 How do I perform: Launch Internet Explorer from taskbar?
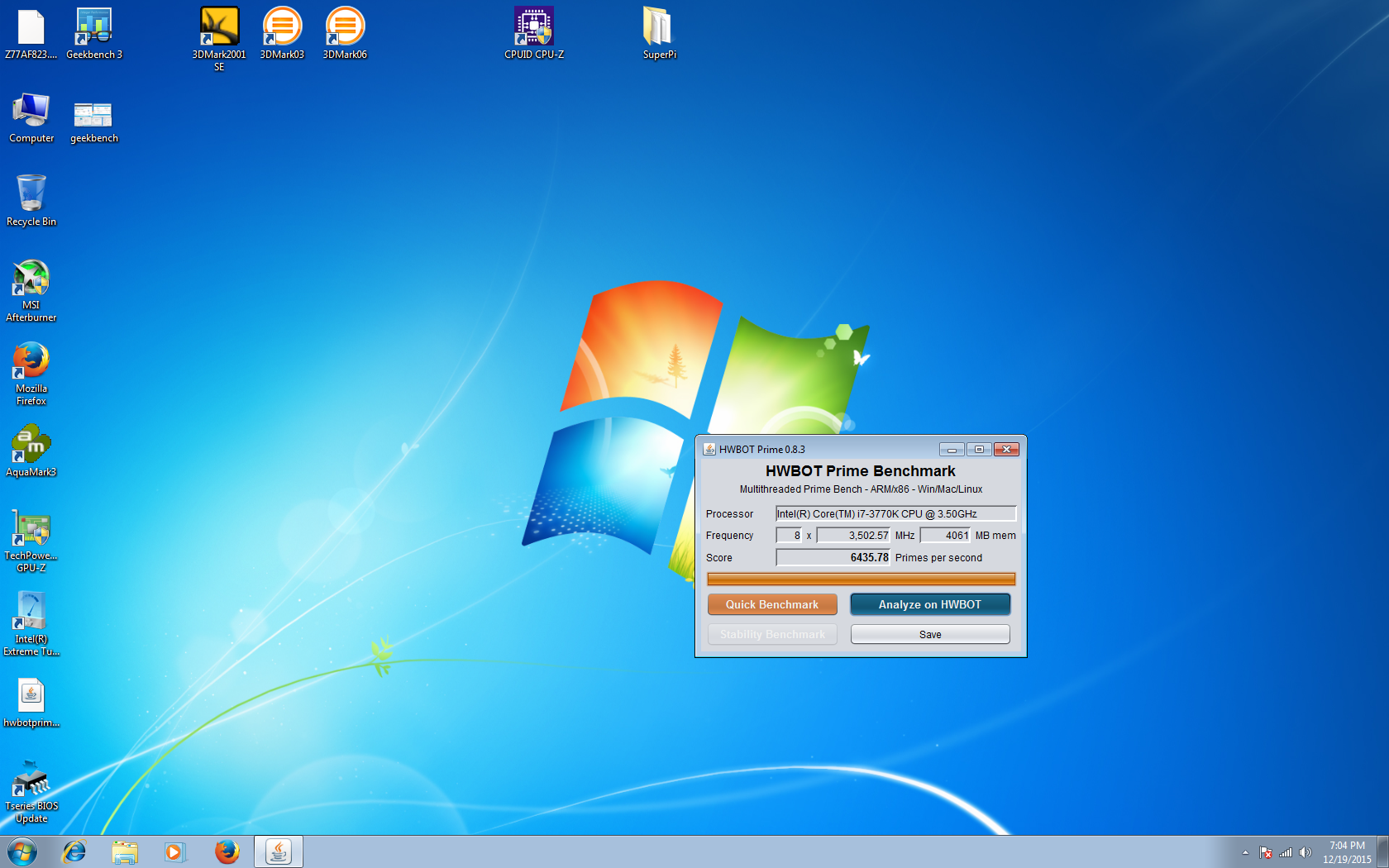pyautogui.click(x=74, y=851)
